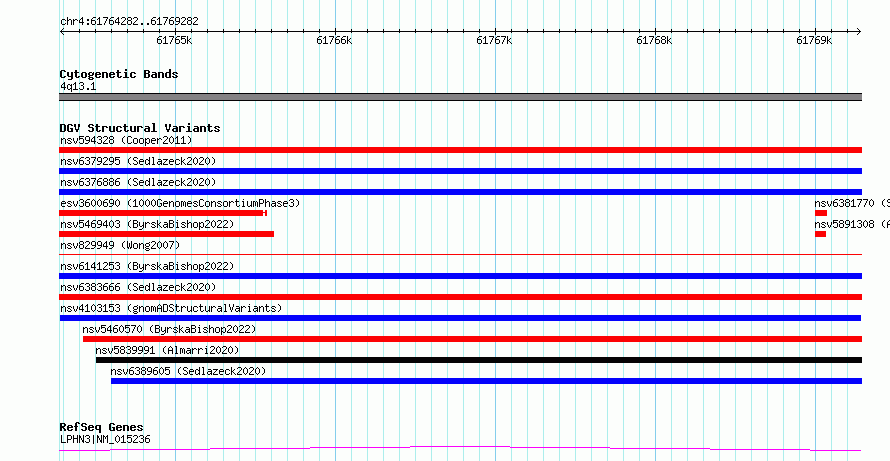Open the nsv4103153 (gnomADStructuralVariants) label

coord(171,308)
